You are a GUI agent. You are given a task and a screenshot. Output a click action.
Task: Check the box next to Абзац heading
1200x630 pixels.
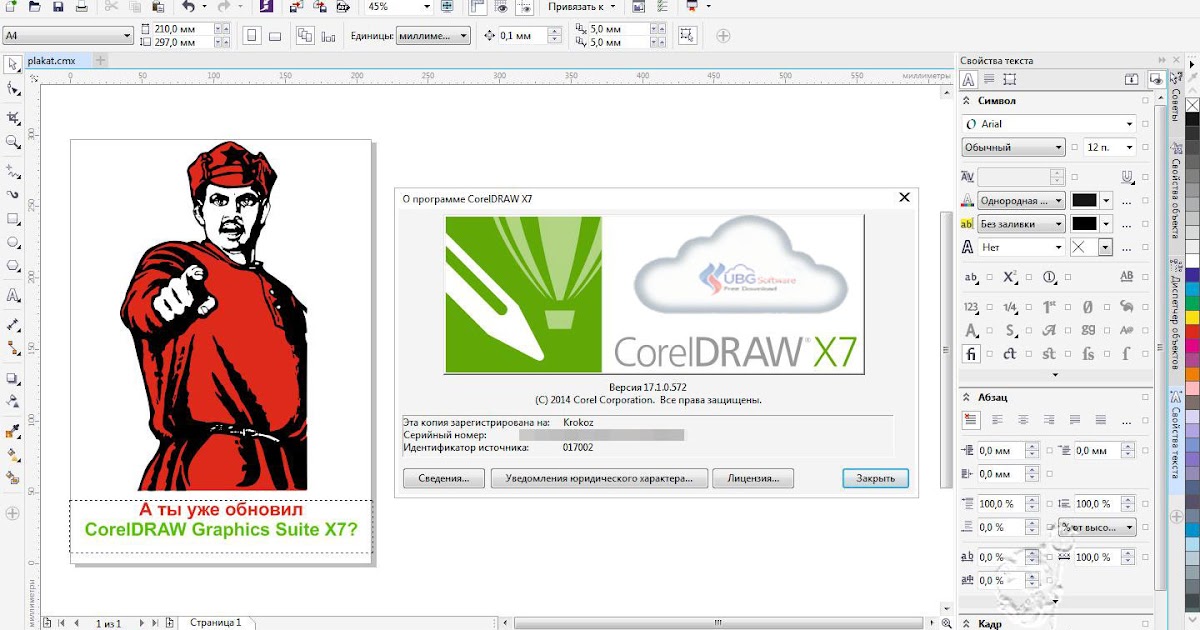coord(1145,396)
